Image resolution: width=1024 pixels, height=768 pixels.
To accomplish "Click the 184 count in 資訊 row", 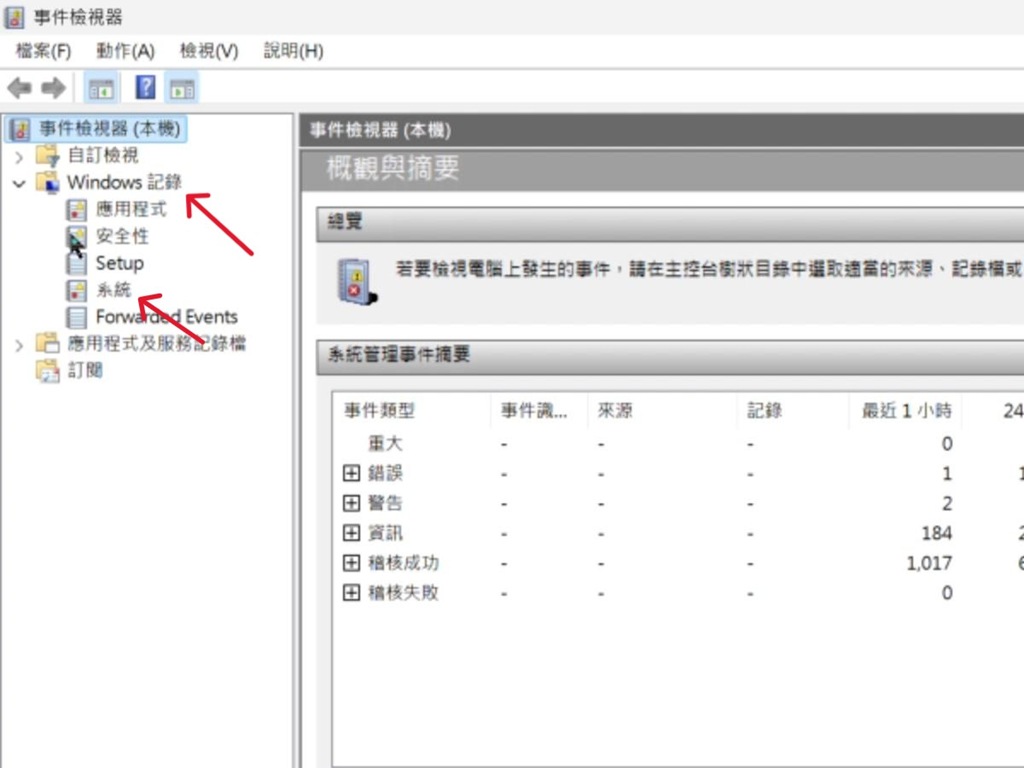I will (936, 534).
